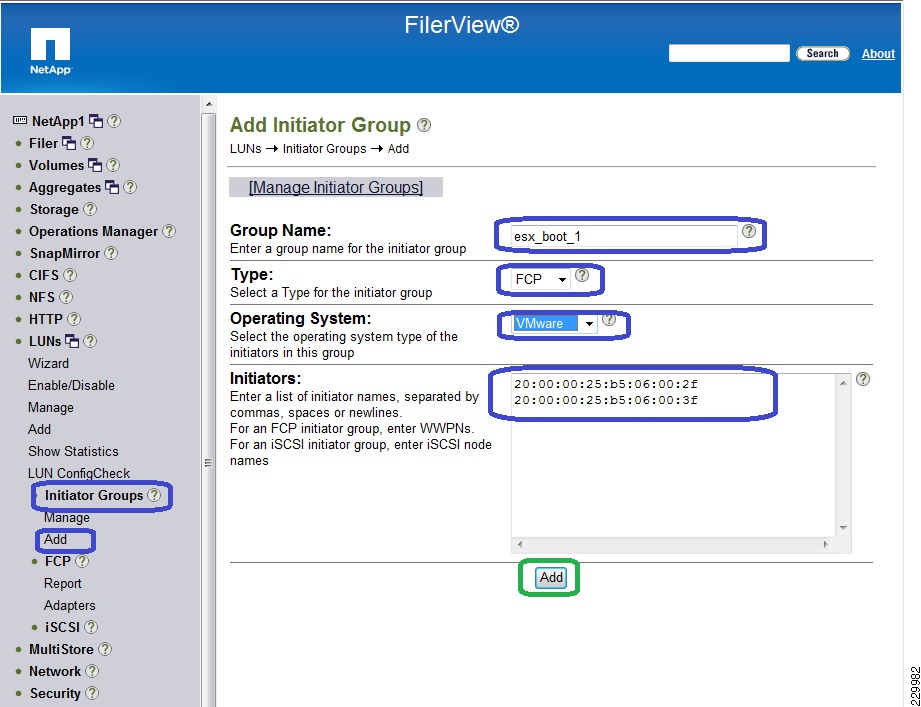Open new window icon beside LUNs
The width and height of the screenshot is (921, 707).
coord(72,341)
